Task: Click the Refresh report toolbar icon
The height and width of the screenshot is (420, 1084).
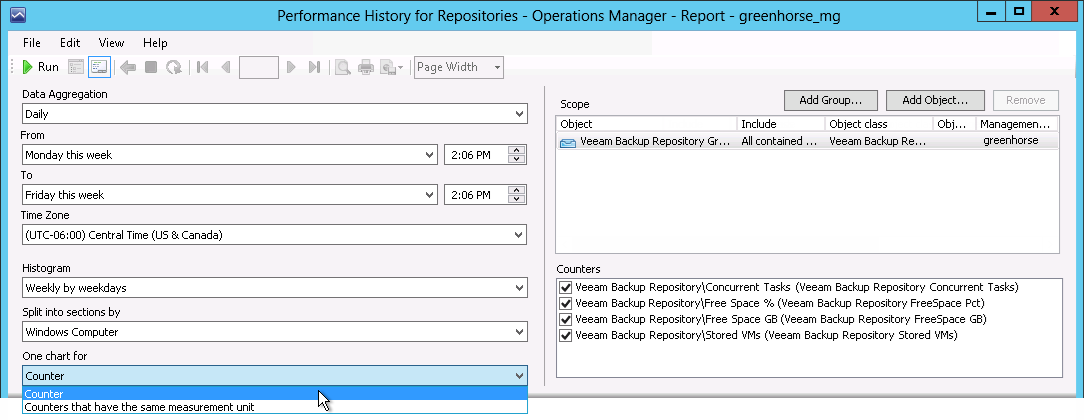Action: coord(174,67)
